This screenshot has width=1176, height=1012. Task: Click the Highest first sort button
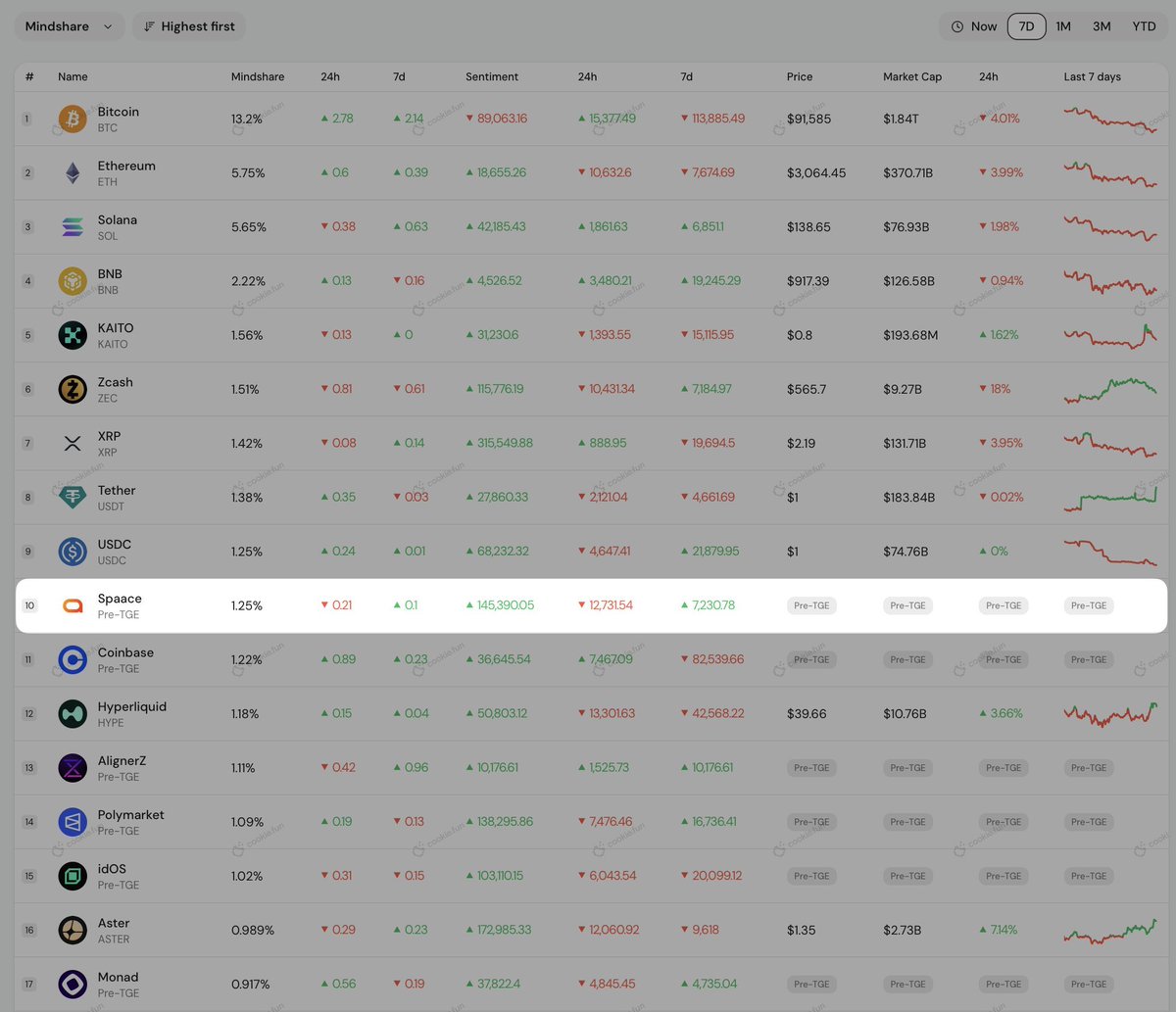coord(188,26)
